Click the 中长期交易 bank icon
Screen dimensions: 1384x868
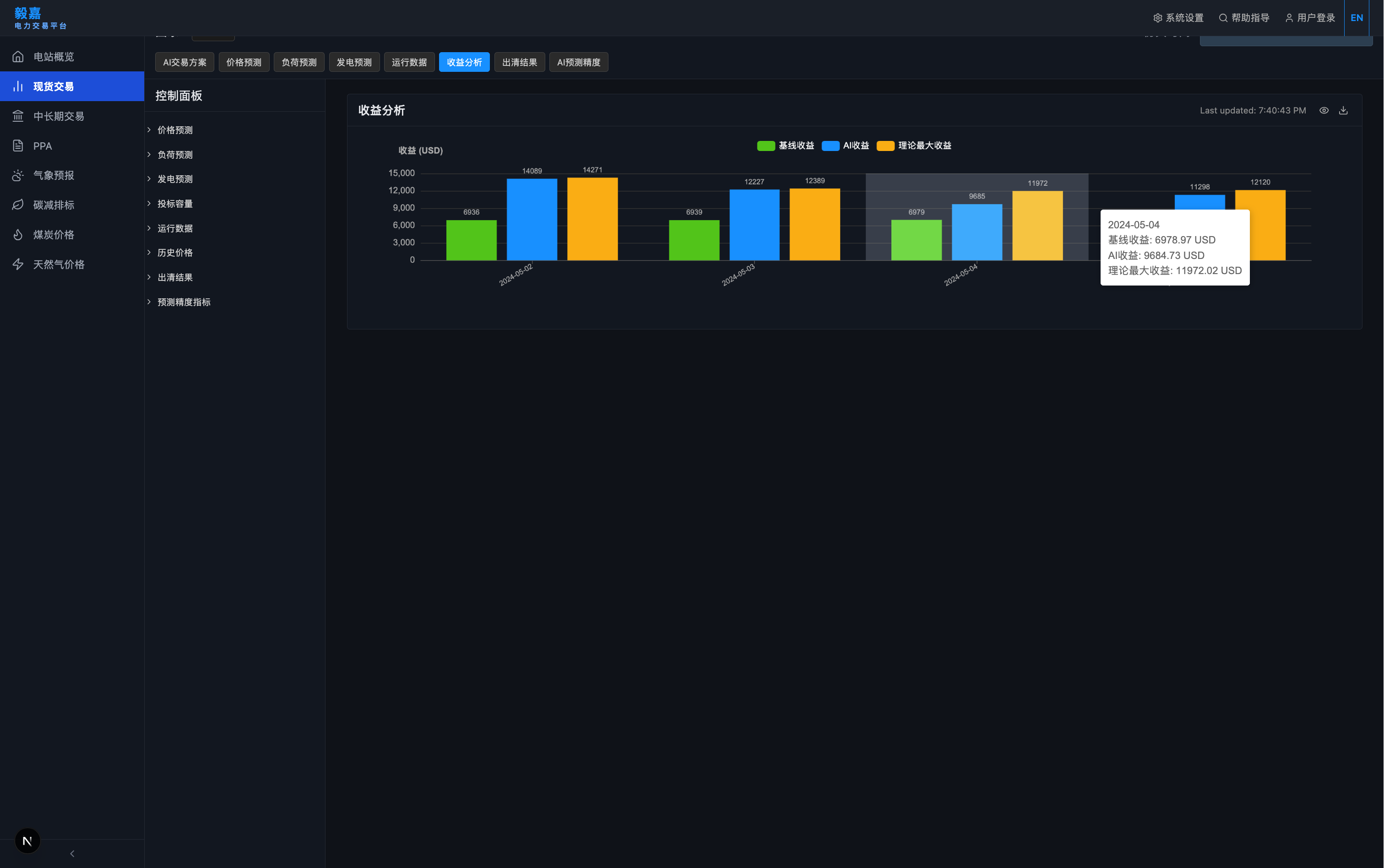pos(18,116)
